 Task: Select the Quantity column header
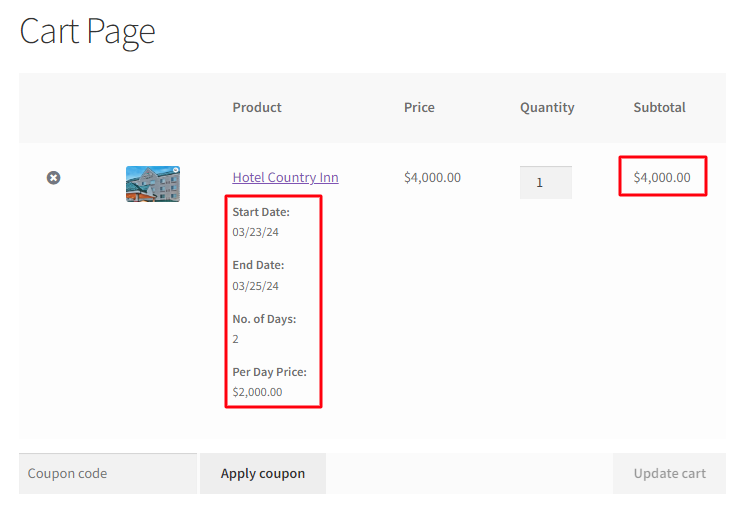[x=547, y=108]
